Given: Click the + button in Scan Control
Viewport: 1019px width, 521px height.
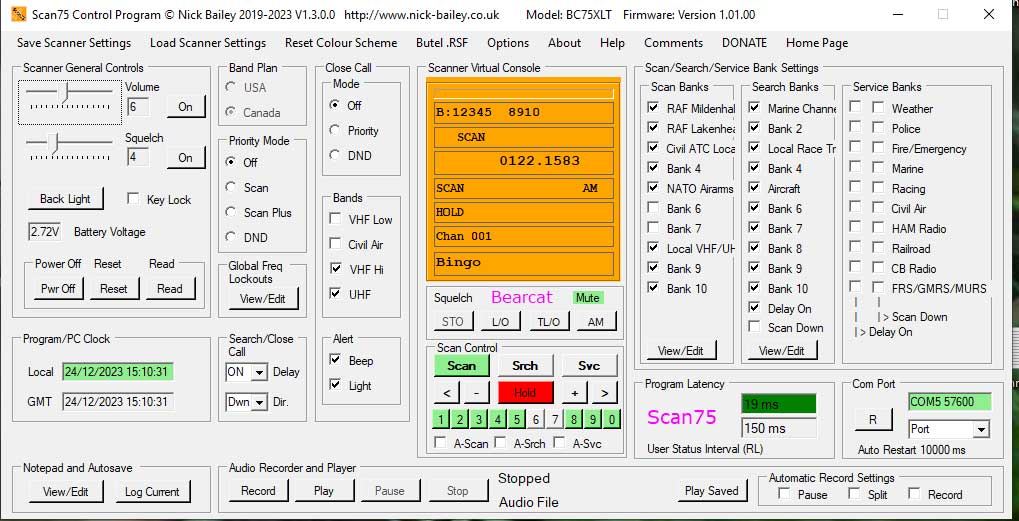Looking at the screenshot, I should (574, 392).
